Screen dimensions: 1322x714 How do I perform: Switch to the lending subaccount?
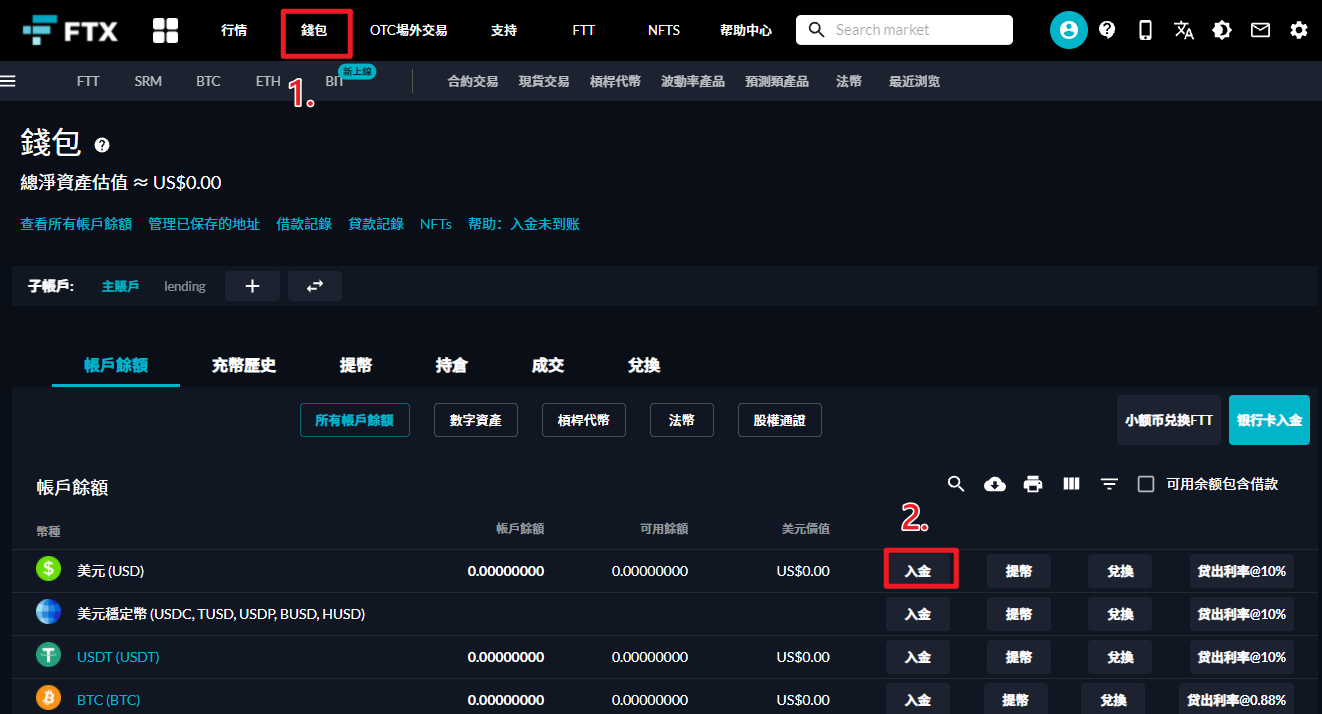coord(185,286)
